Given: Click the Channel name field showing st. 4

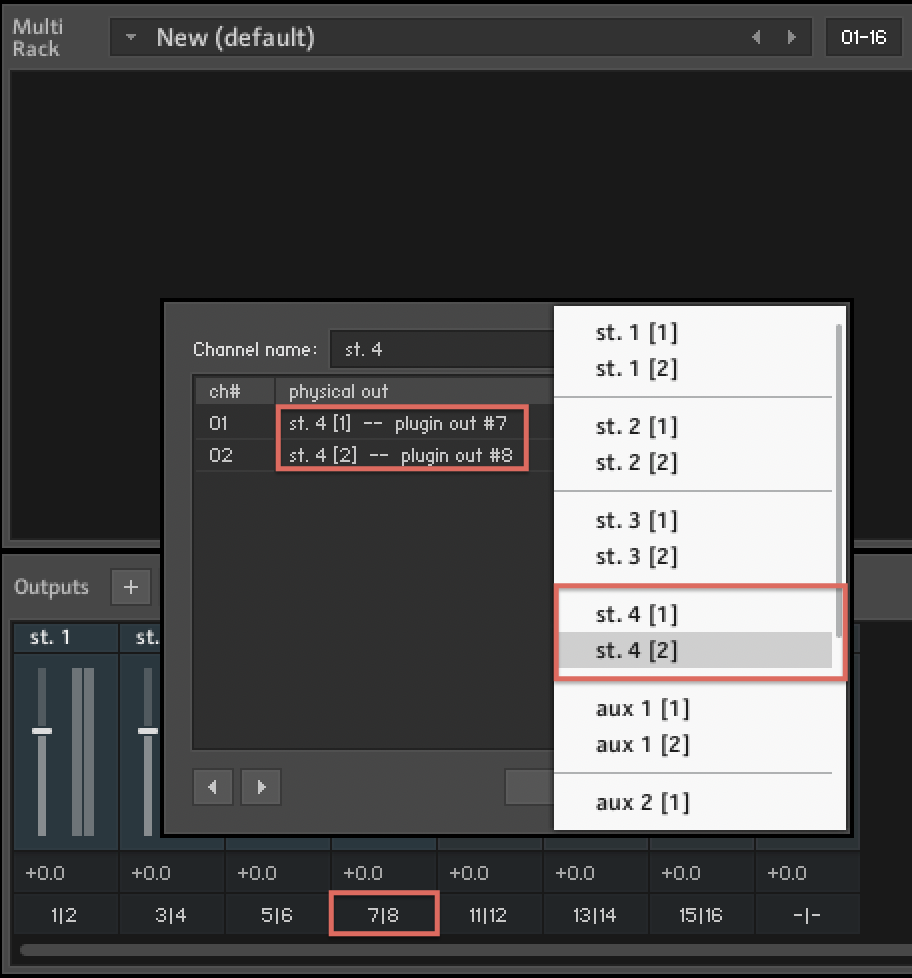Looking at the screenshot, I should pos(440,350).
